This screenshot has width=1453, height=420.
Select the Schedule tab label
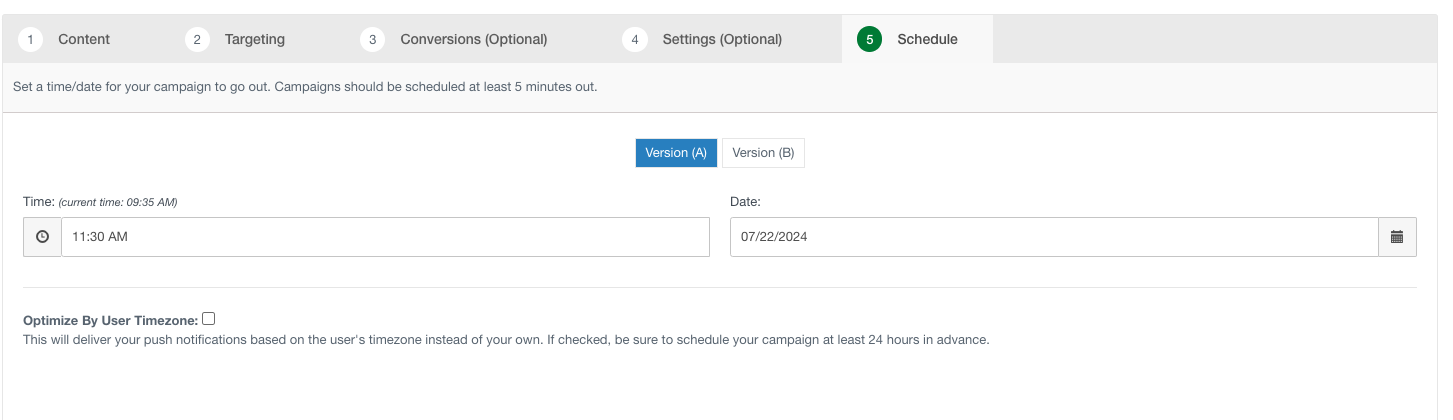(x=927, y=39)
